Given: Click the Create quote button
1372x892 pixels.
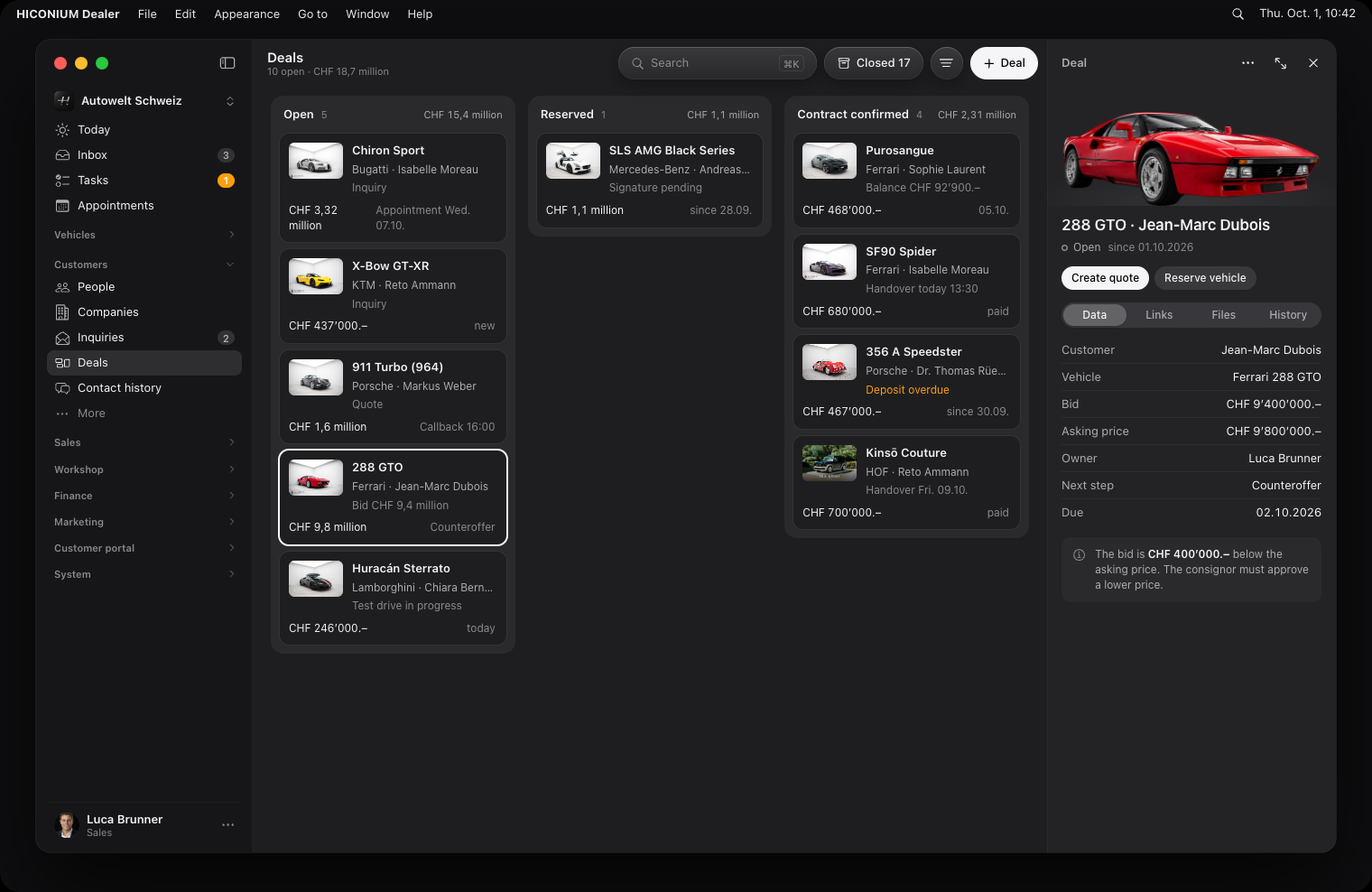Looking at the screenshot, I should tap(1105, 278).
